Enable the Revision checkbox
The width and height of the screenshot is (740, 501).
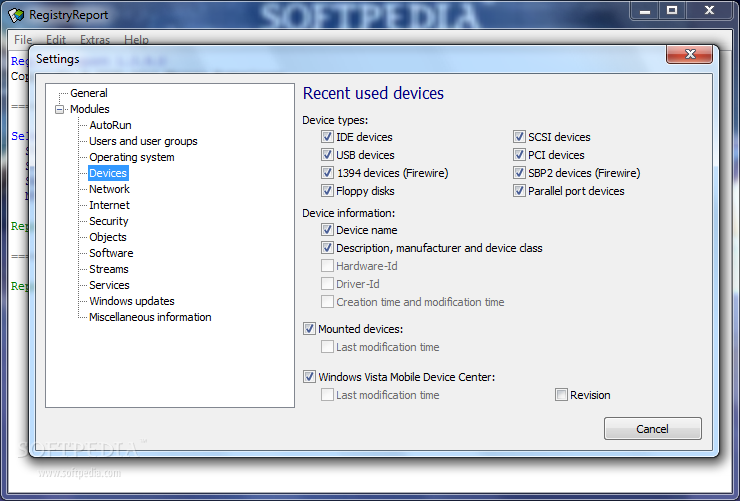pos(561,394)
